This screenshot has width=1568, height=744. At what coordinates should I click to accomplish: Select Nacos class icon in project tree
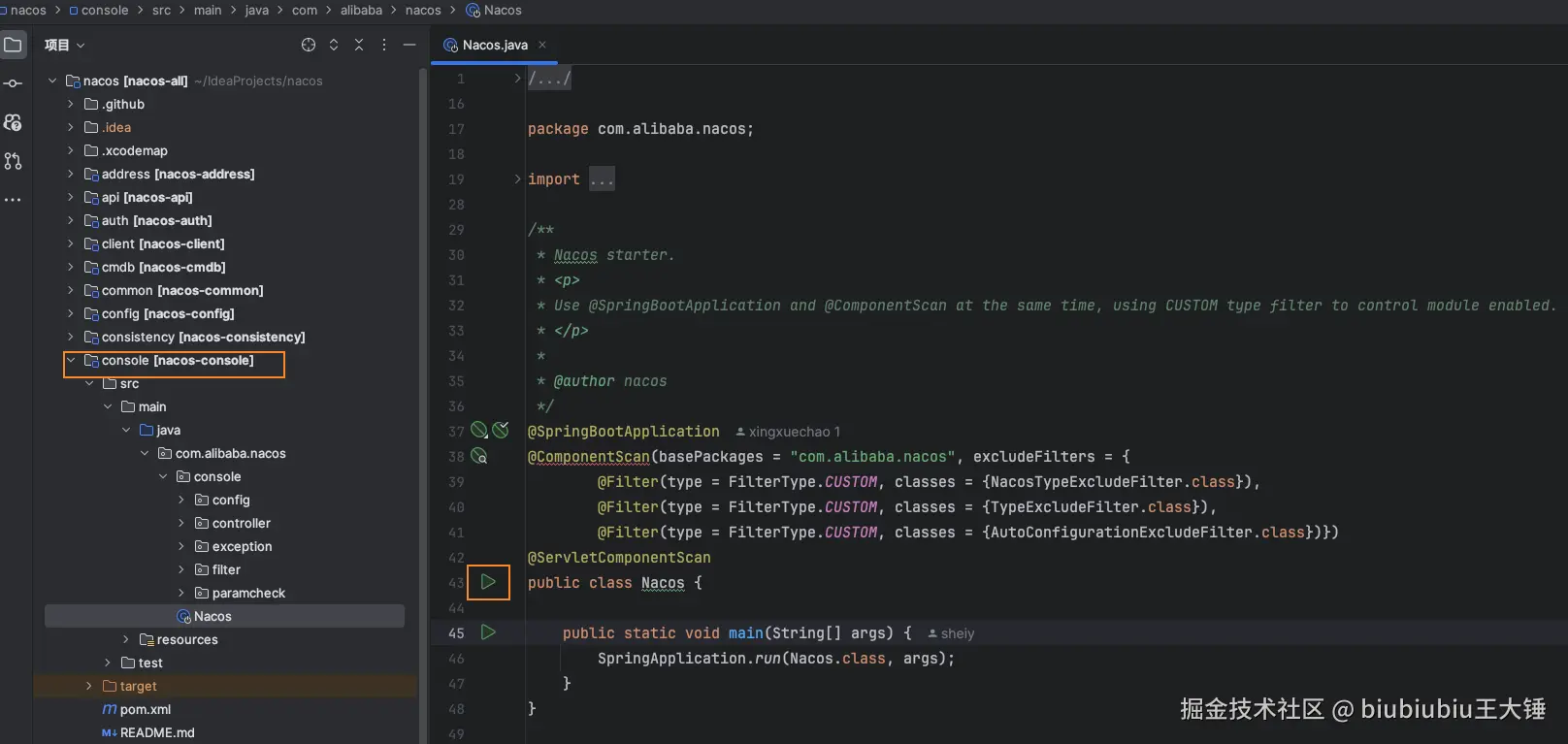[x=184, y=617]
